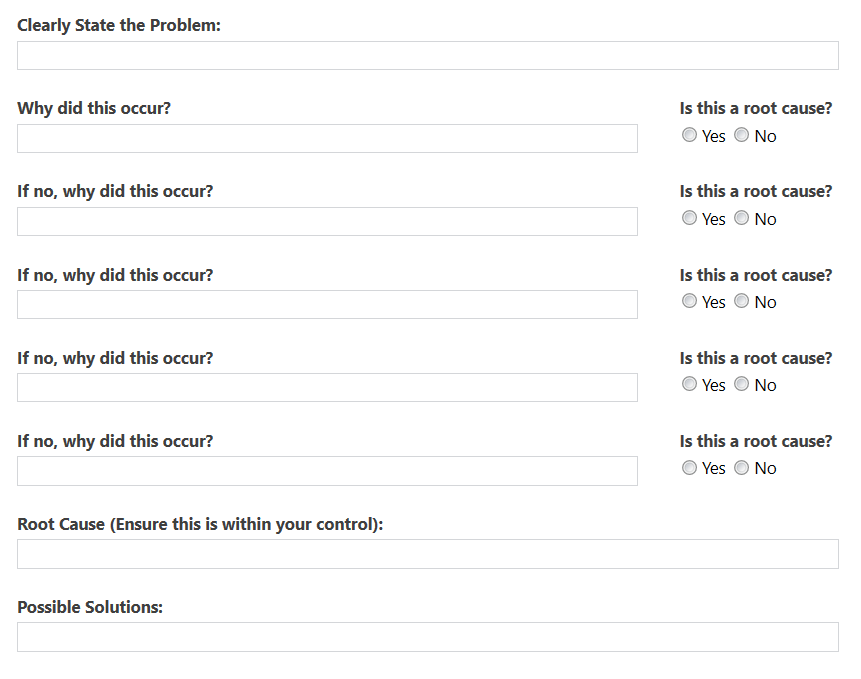Select Yes beside the last 'If no' question
Viewport: 861px width, 679px height.
click(689, 468)
